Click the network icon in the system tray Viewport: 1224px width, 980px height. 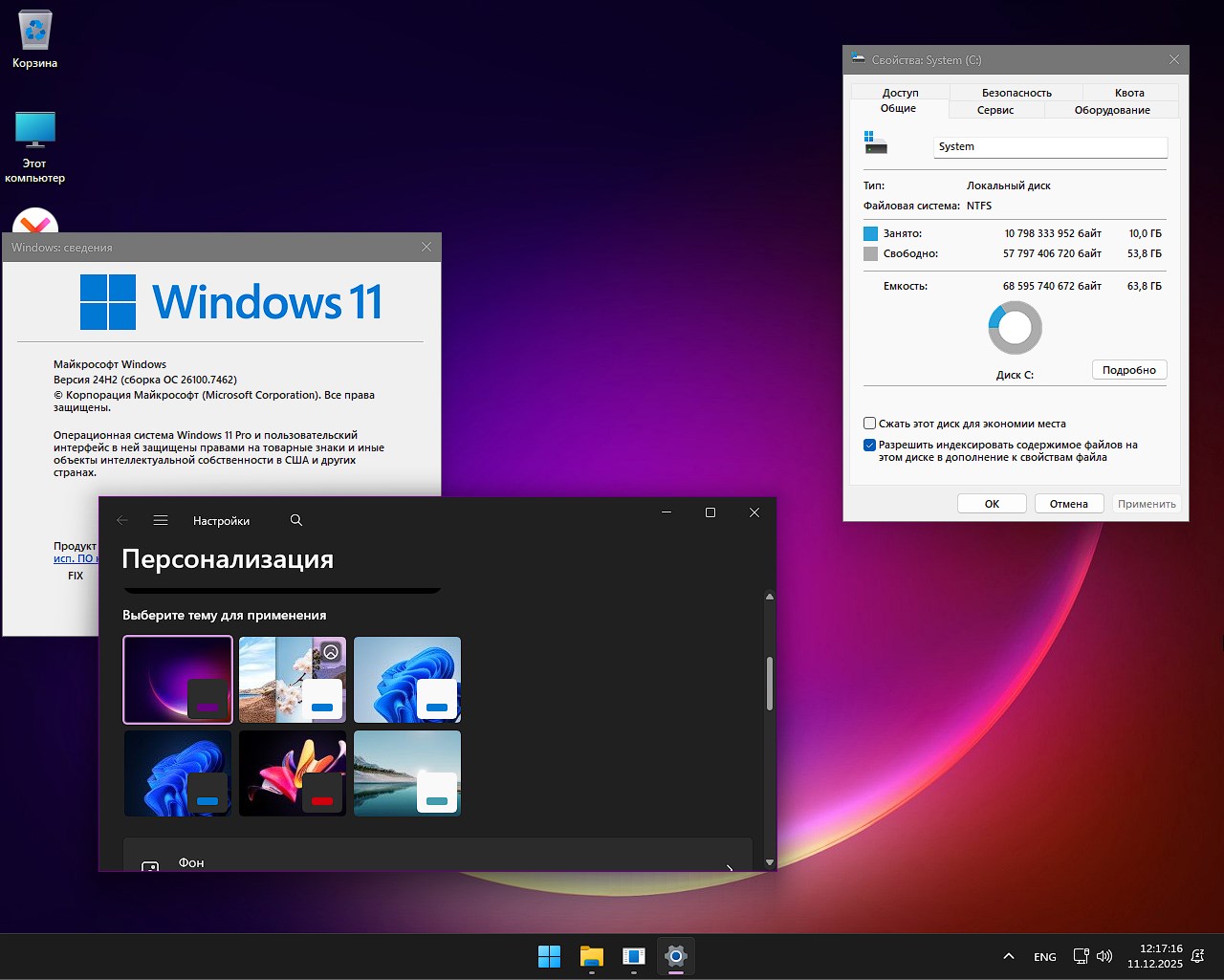click(1081, 955)
